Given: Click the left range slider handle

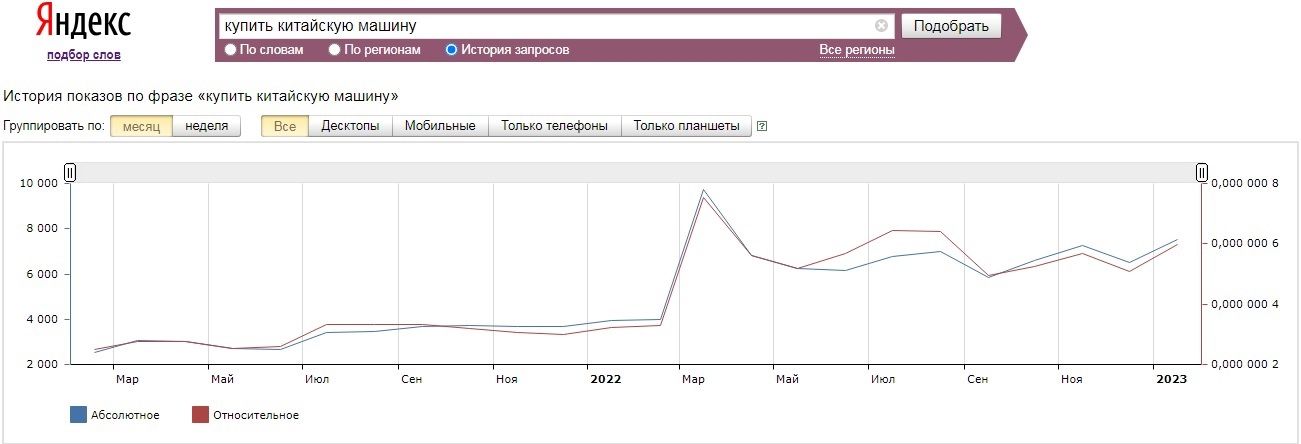Looking at the screenshot, I should (70, 173).
